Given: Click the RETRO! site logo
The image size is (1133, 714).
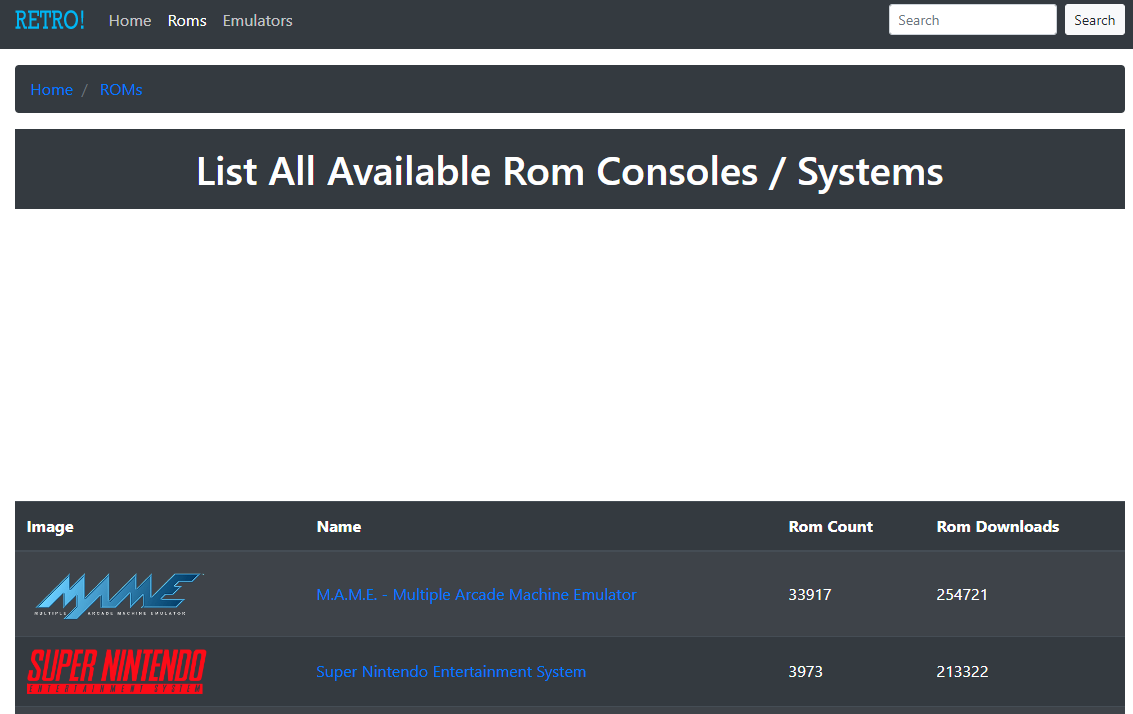Looking at the screenshot, I should click(x=50, y=20).
